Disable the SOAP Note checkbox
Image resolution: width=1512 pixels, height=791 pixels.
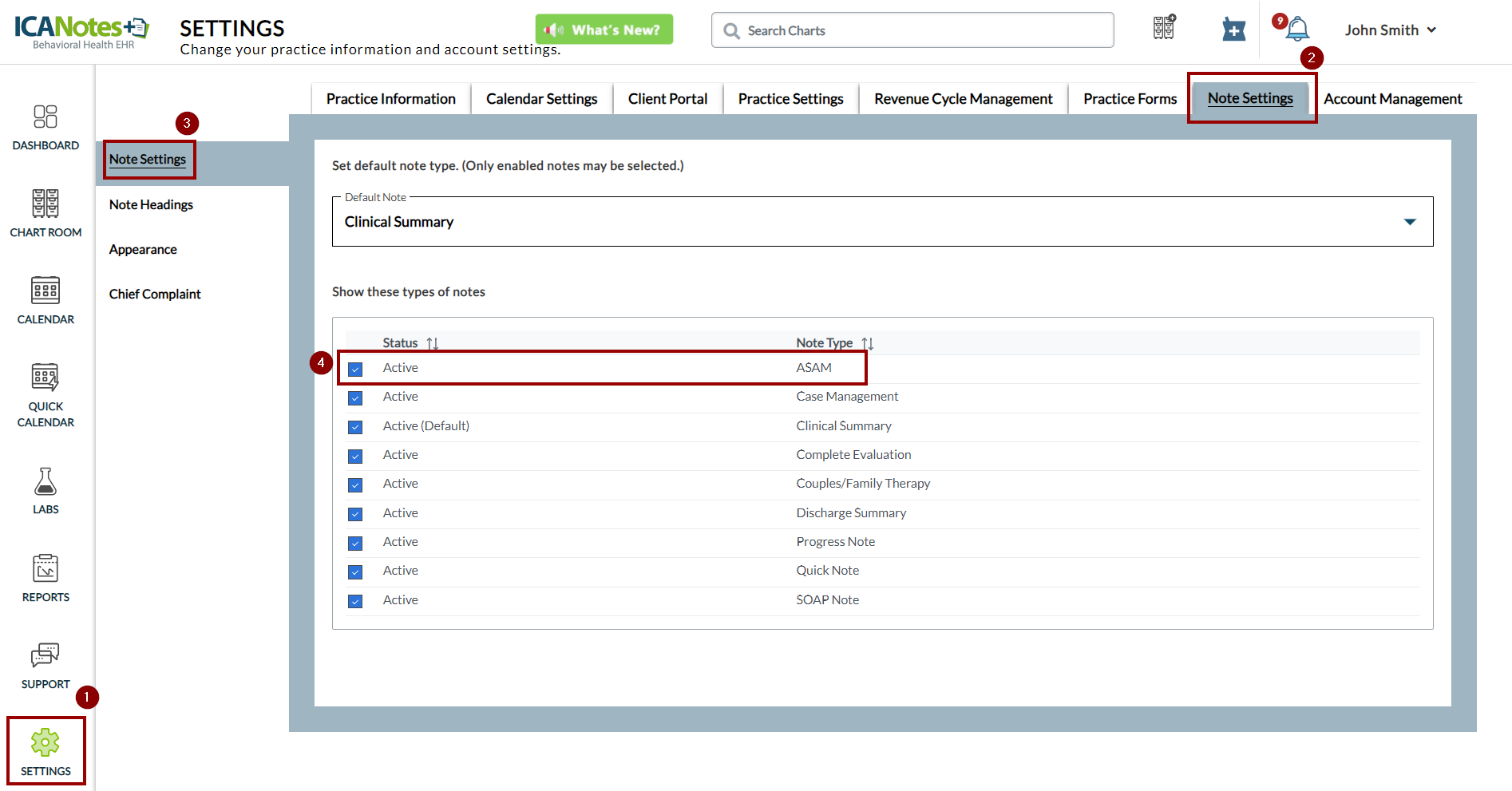pyautogui.click(x=355, y=601)
